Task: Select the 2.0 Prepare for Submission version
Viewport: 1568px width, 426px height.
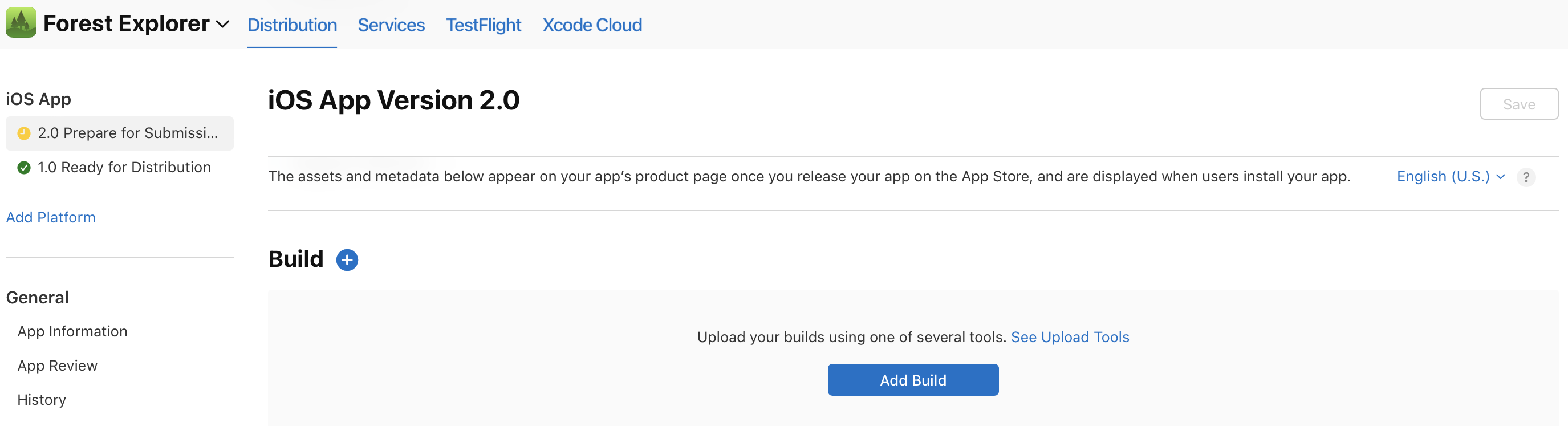Action: click(x=127, y=133)
